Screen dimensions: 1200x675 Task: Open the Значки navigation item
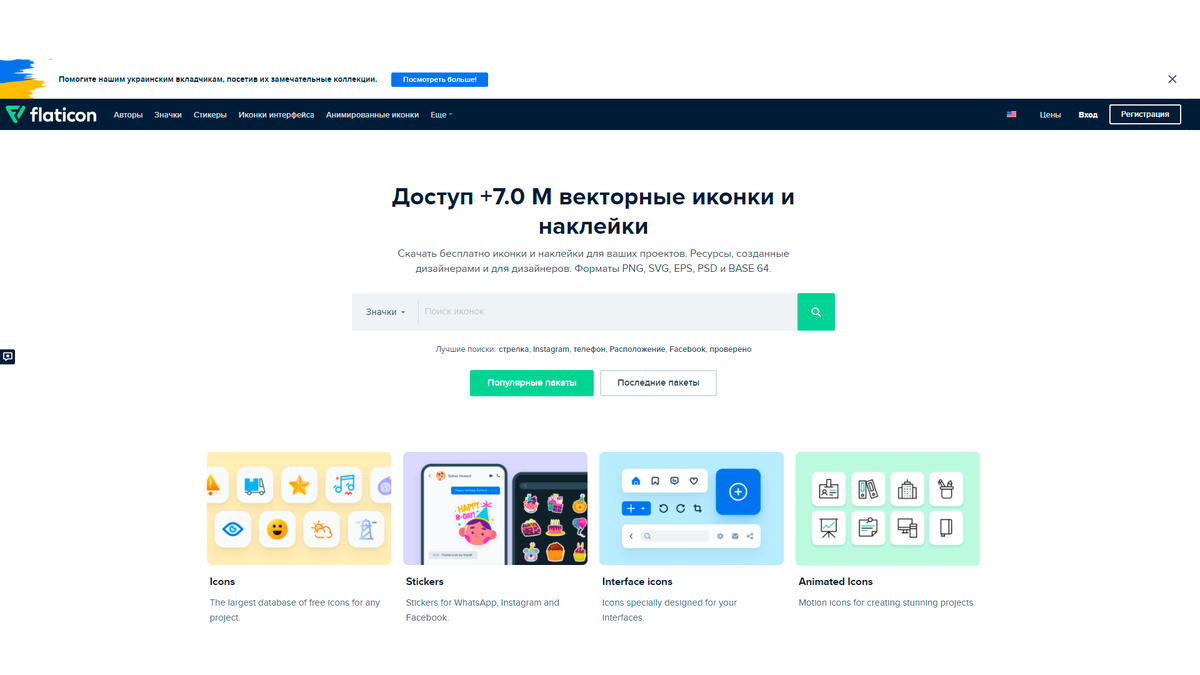[x=168, y=114]
